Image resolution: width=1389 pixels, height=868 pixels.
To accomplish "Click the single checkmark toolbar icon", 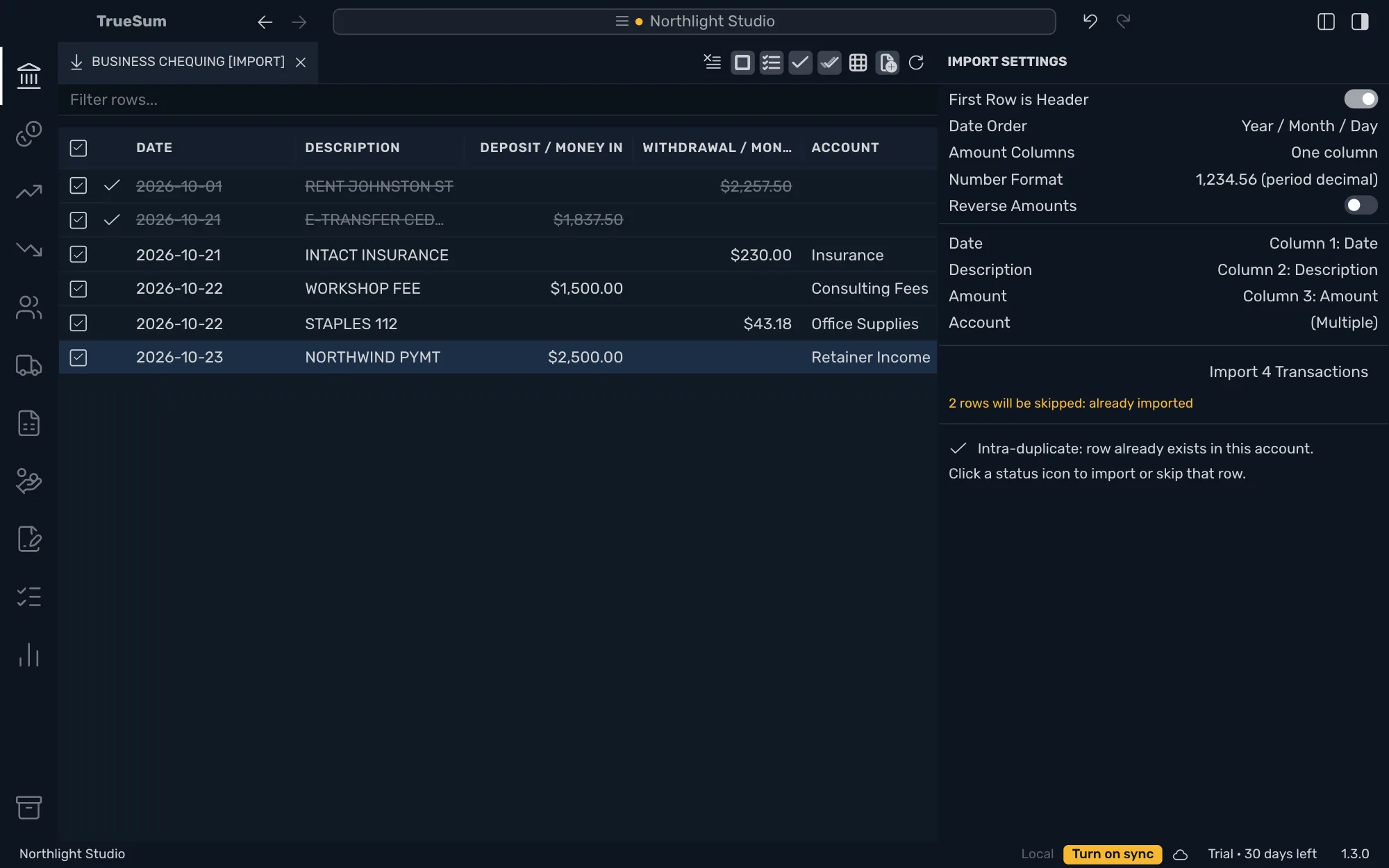I will pyautogui.click(x=800, y=62).
